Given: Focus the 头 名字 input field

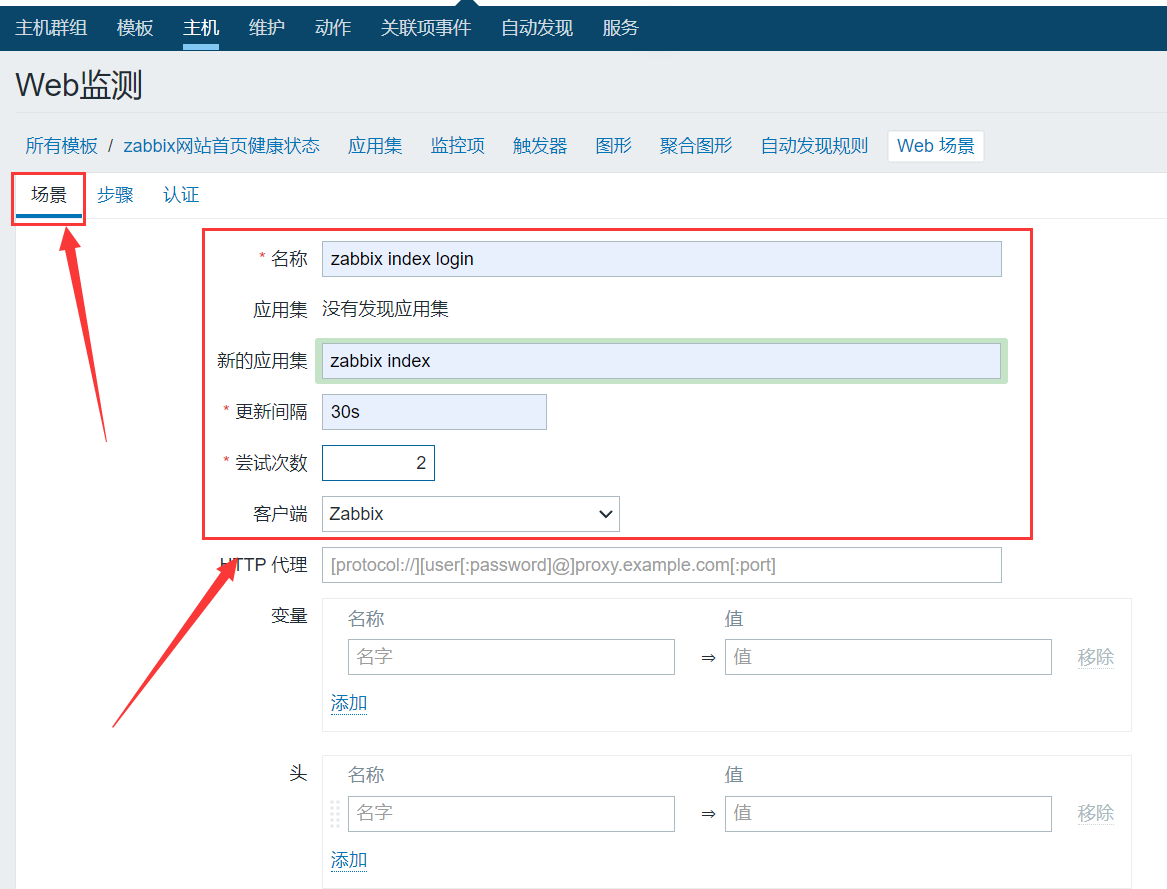Looking at the screenshot, I should coord(511,814).
